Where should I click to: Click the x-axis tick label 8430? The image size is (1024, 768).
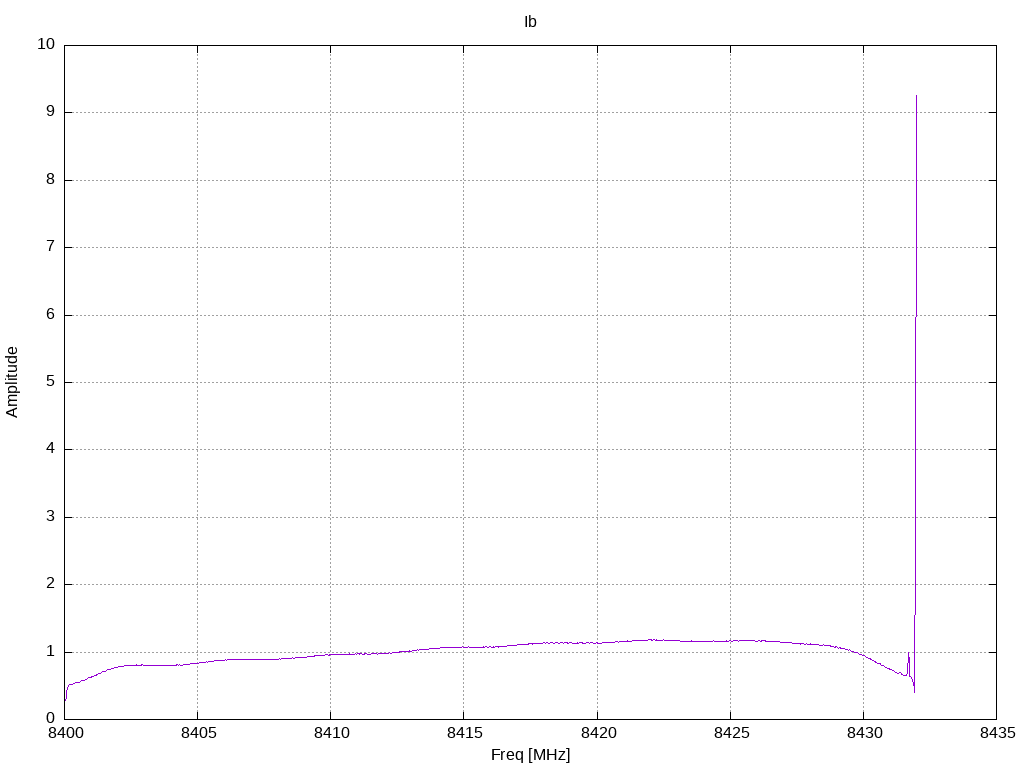coord(865,733)
